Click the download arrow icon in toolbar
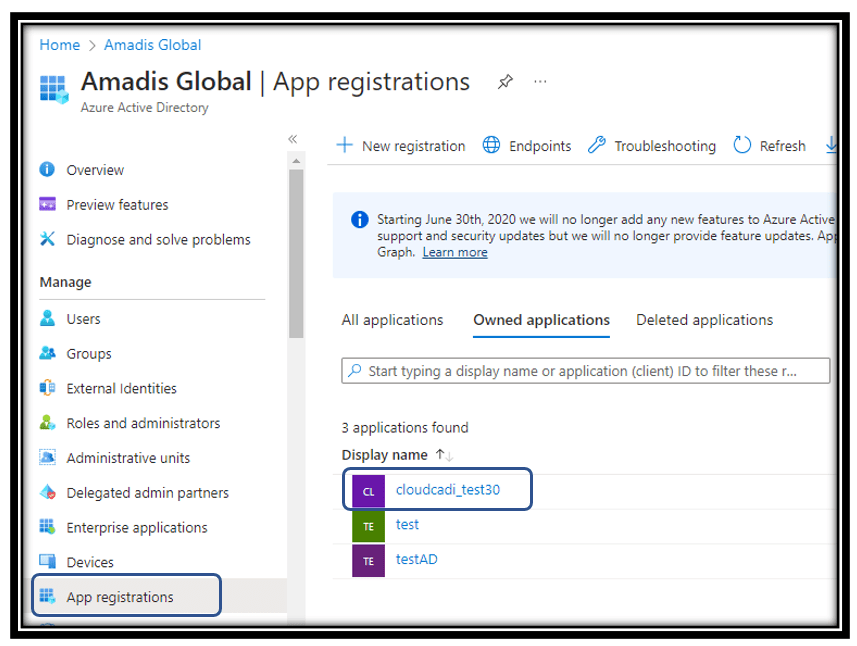 click(x=831, y=145)
